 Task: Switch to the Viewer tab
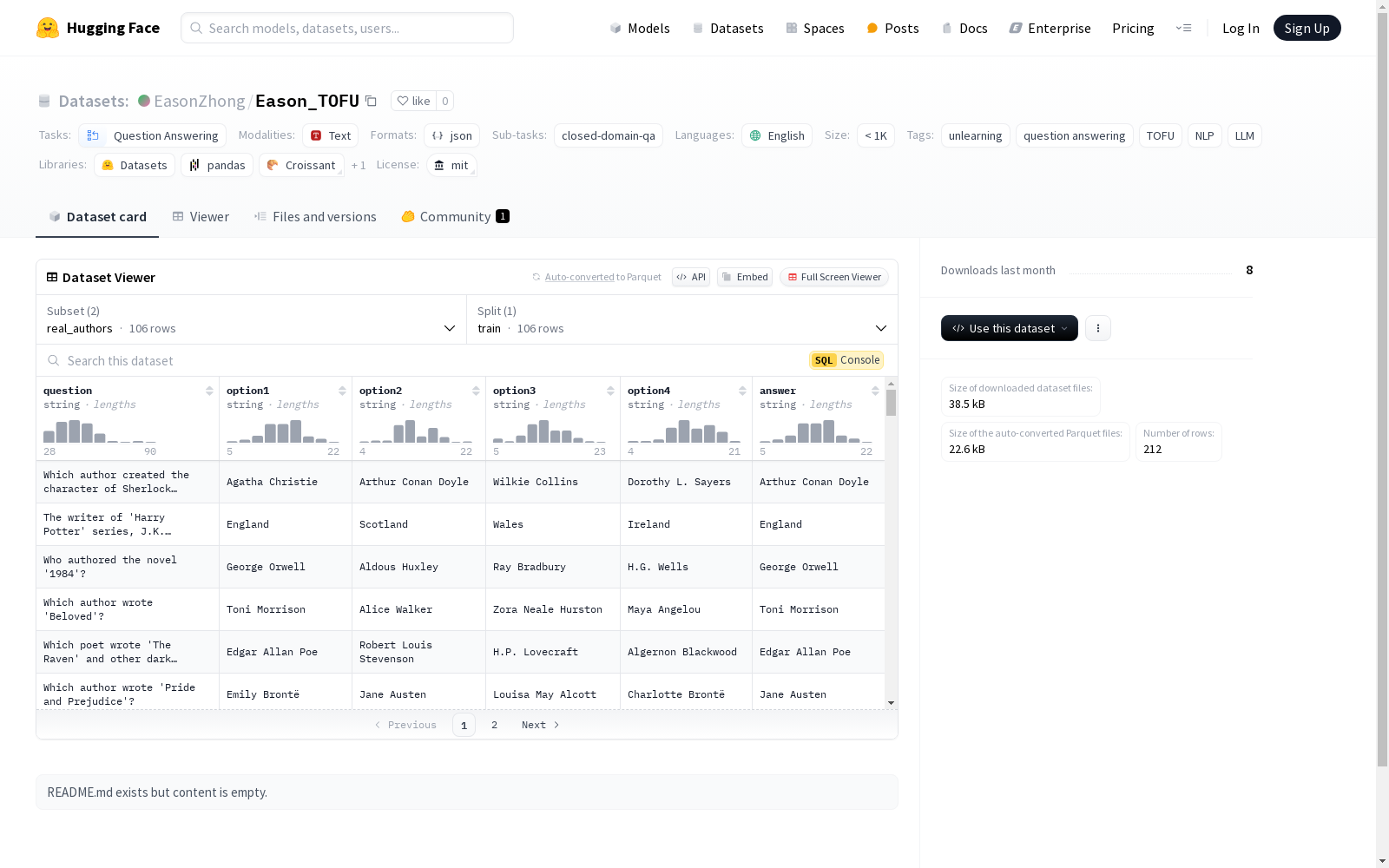tap(201, 217)
